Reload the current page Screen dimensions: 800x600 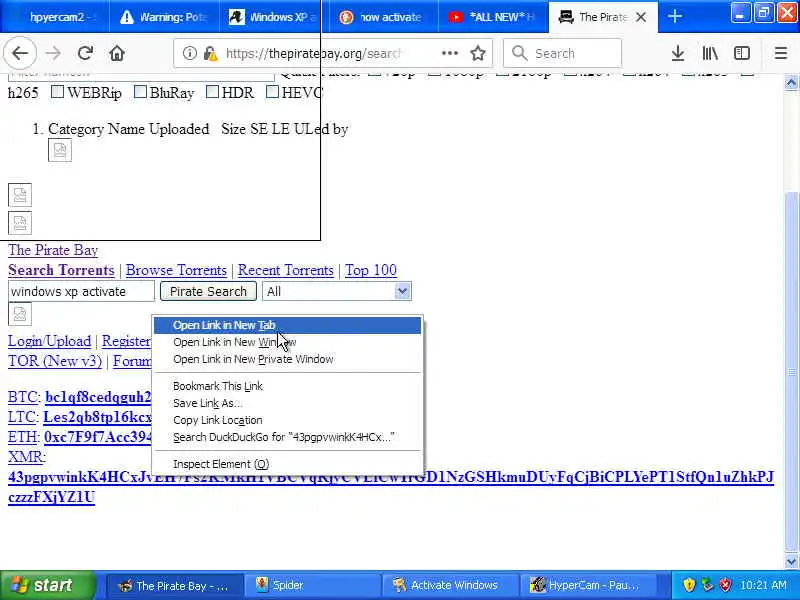(85, 53)
